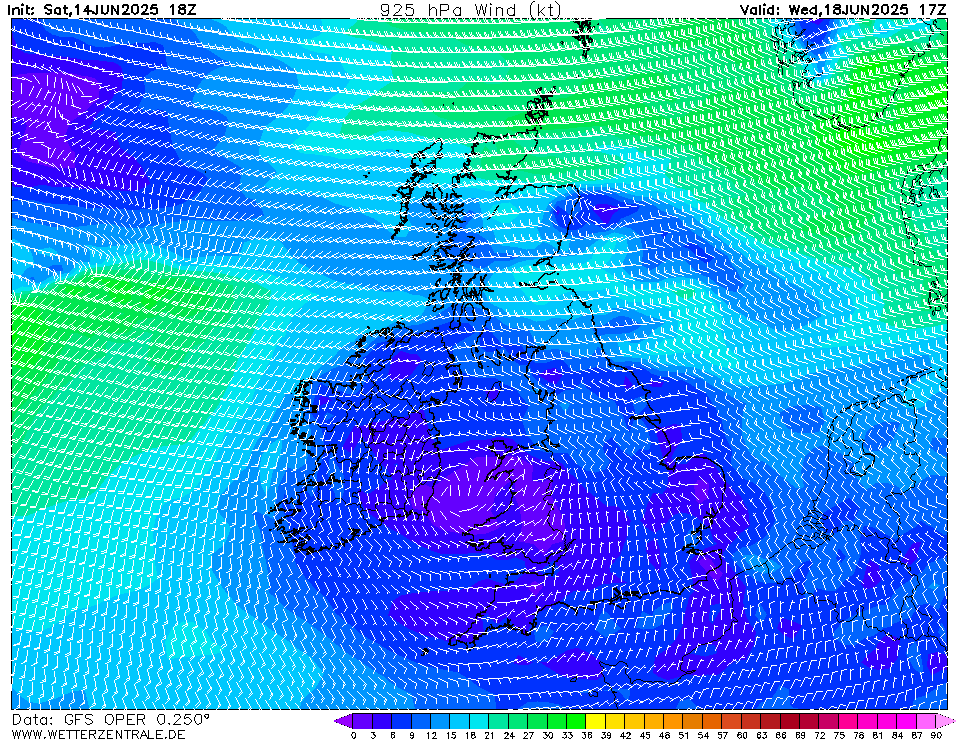
Task: Open the WWW.WETTERZENTRALE.DE website text
Action: pyautogui.click(x=98, y=734)
